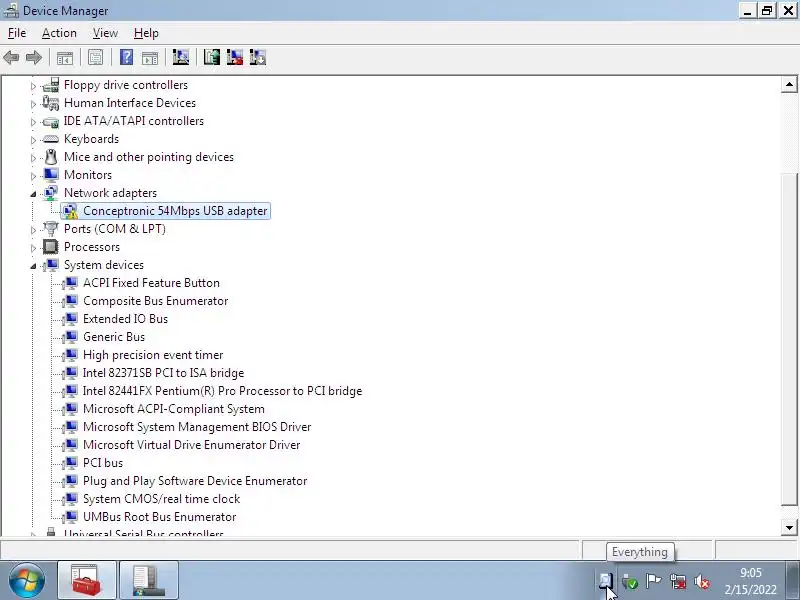Select Composite Bus Enumerator
800x600 pixels.
[x=155, y=301]
